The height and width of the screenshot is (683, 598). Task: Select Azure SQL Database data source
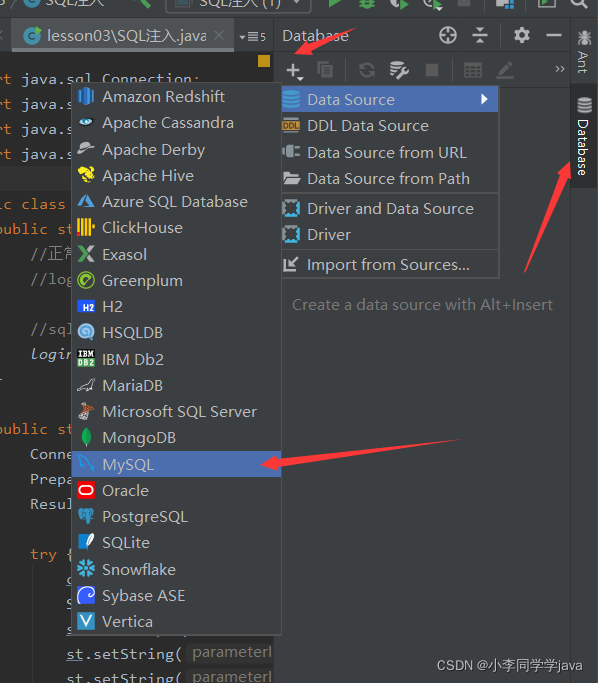[x=176, y=202]
